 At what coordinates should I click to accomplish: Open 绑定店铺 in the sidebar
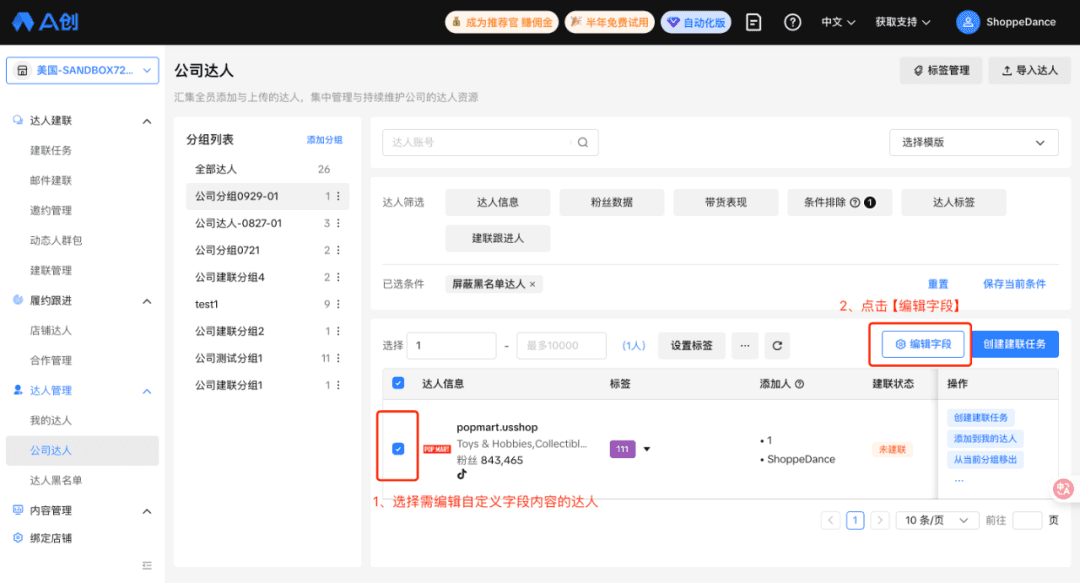[x=51, y=538]
